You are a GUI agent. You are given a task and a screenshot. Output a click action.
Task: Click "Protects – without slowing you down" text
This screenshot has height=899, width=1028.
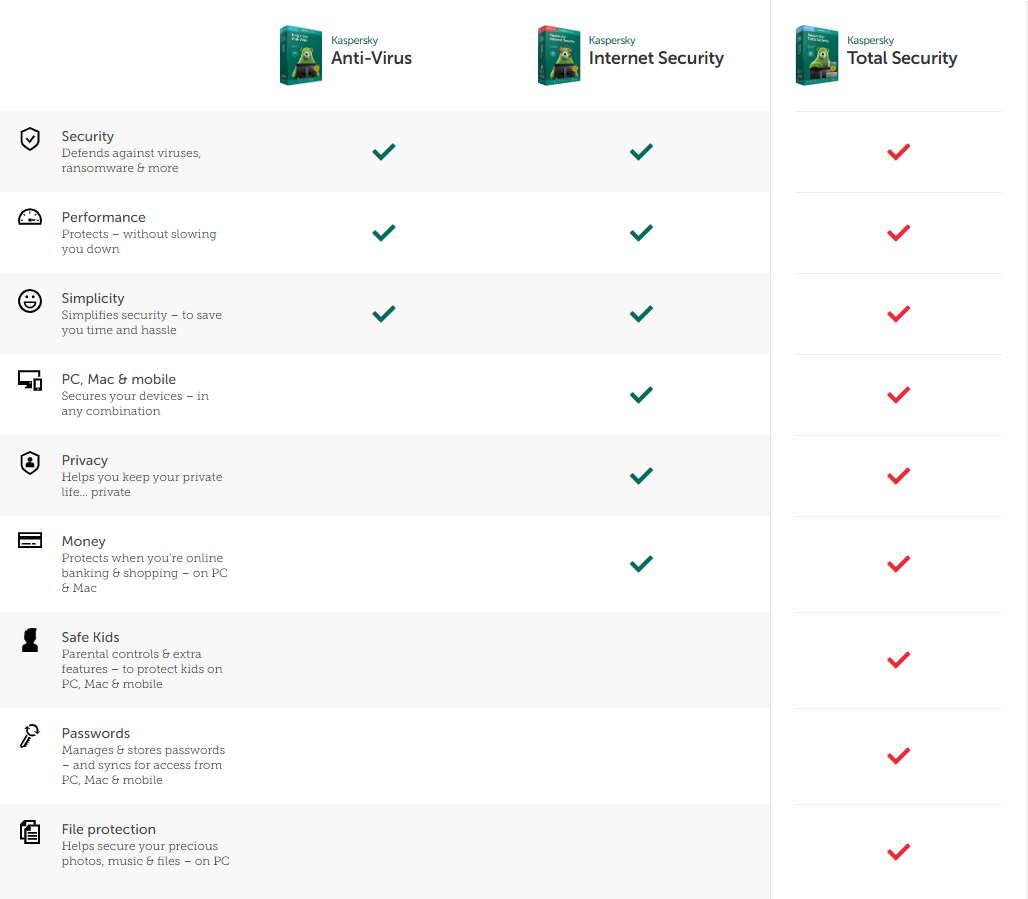point(139,241)
